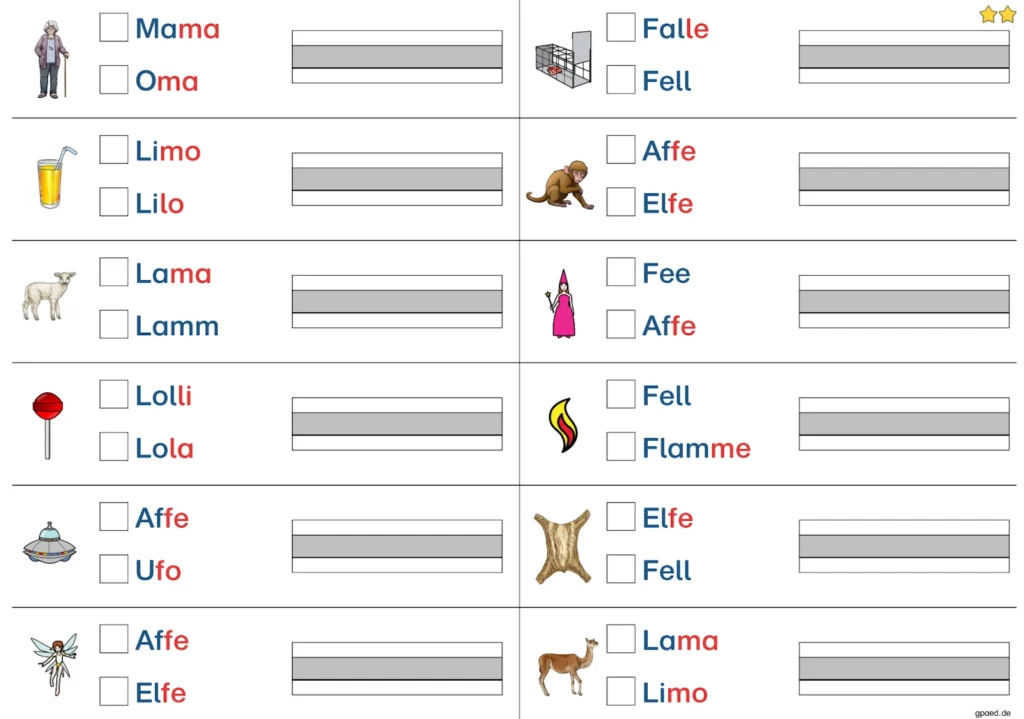Click the gpaed.de source text
1024x719 pixels.
point(994,711)
